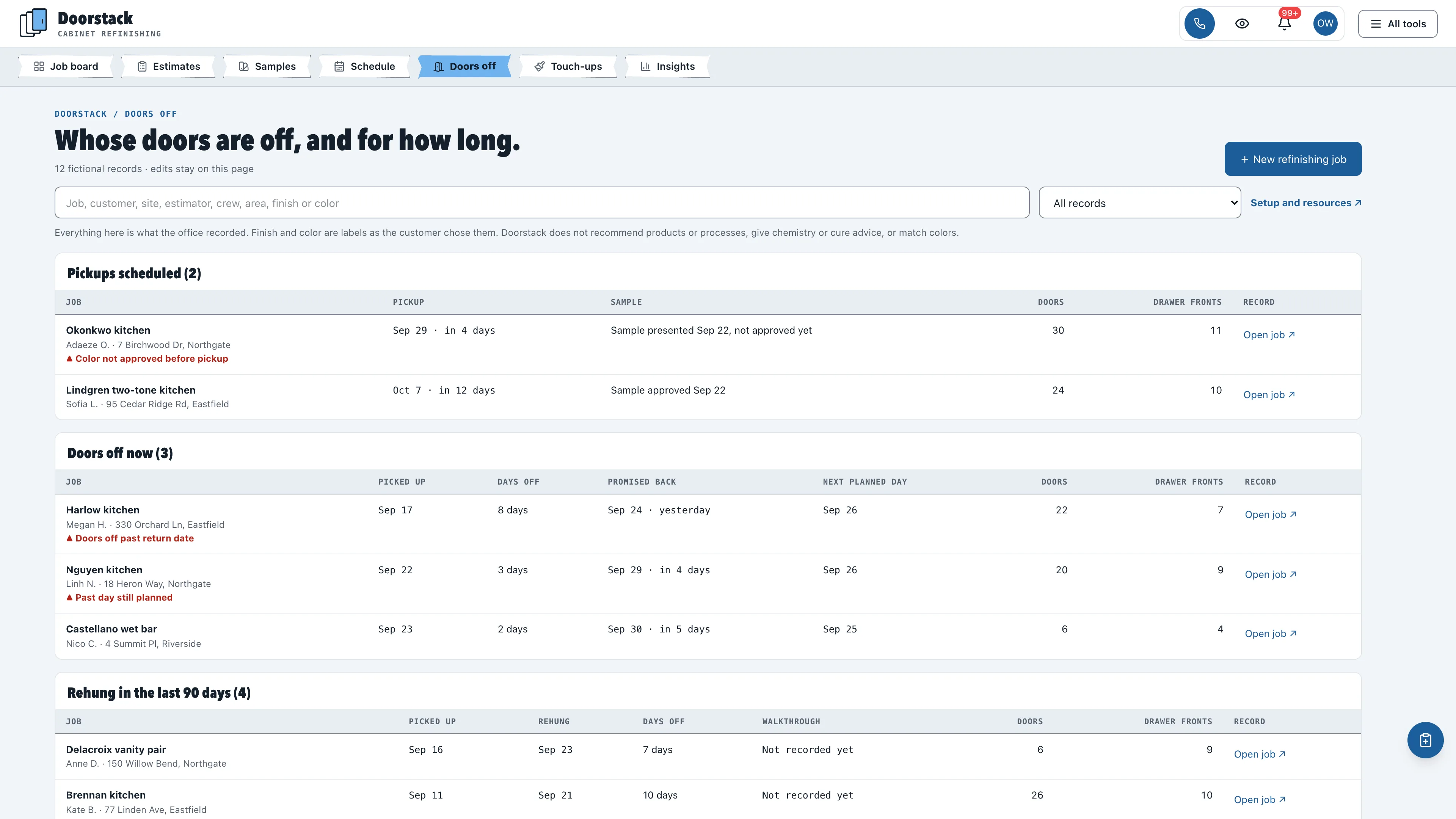Click the Doors off now (3) heading
This screenshot has width=1456, height=819.
(x=120, y=453)
